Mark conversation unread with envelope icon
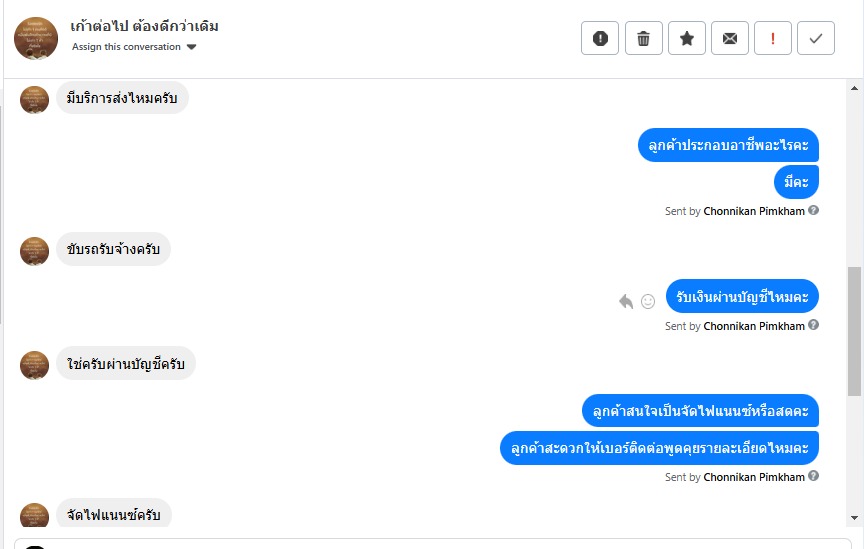This screenshot has height=549, width=864. point(730,38)
